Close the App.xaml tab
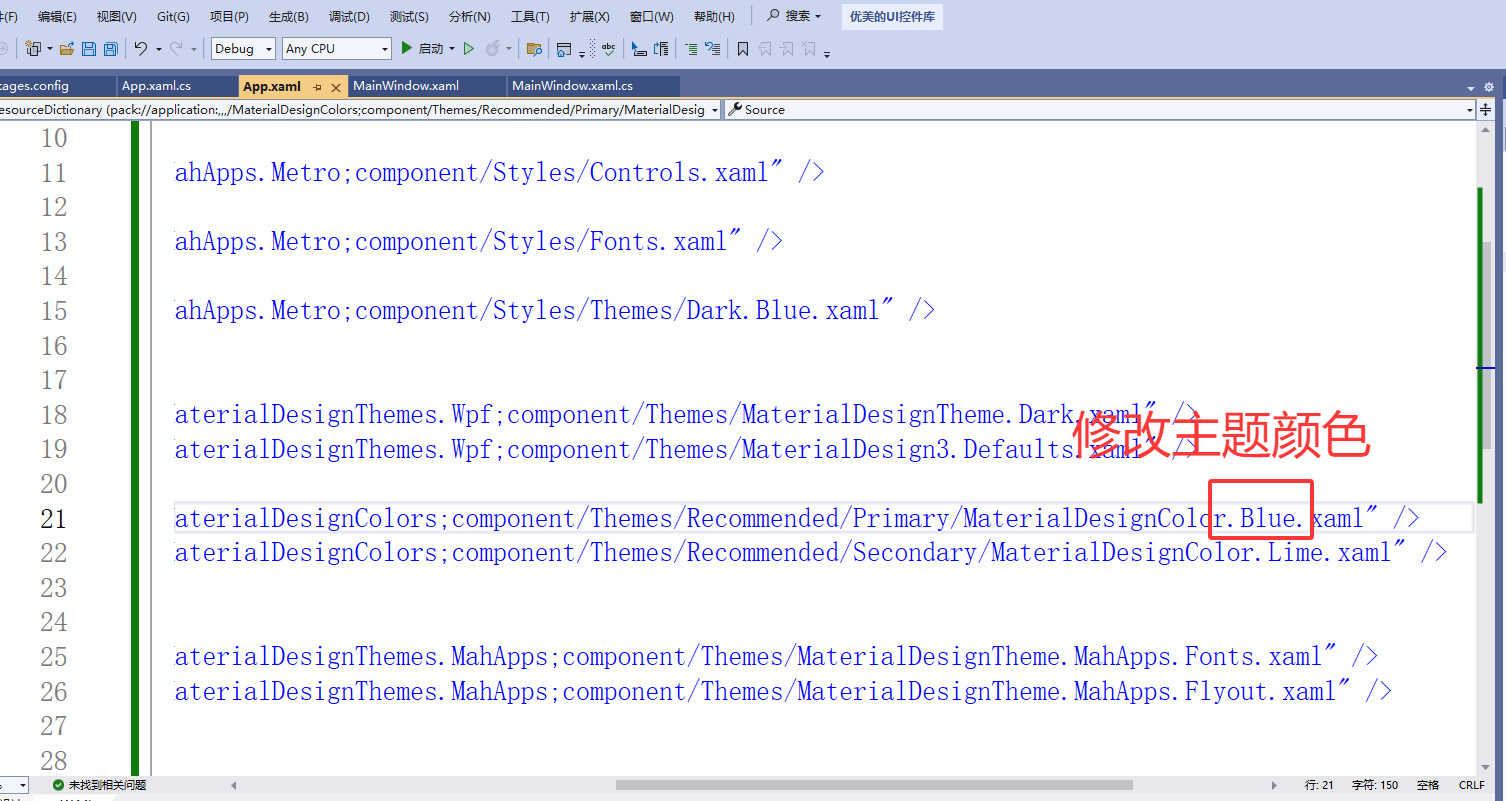The width and height of the screenshot is (1506, 801). pyautogui.click(x=336, y=87)
